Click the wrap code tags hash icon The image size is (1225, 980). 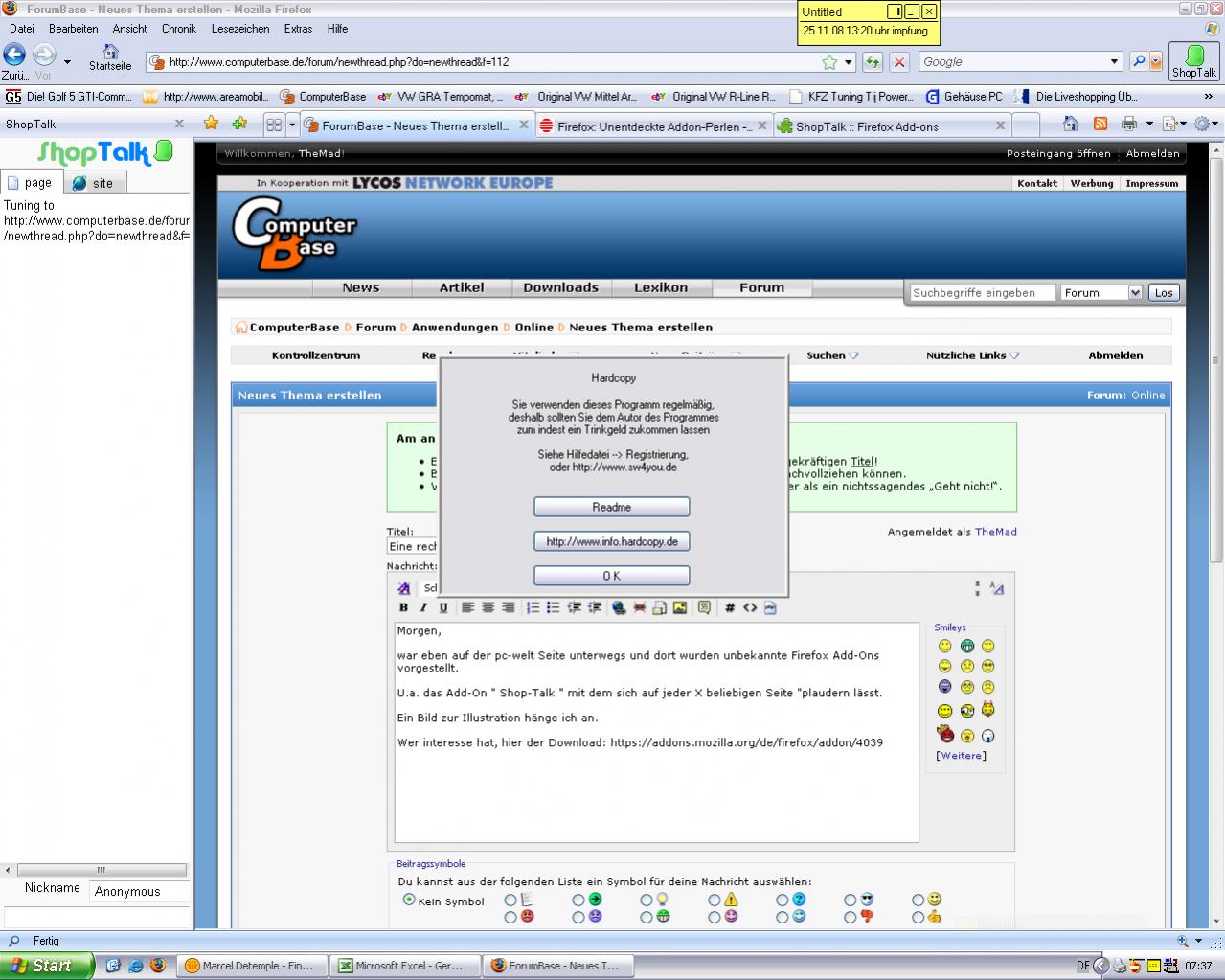(x=730, y=607)
